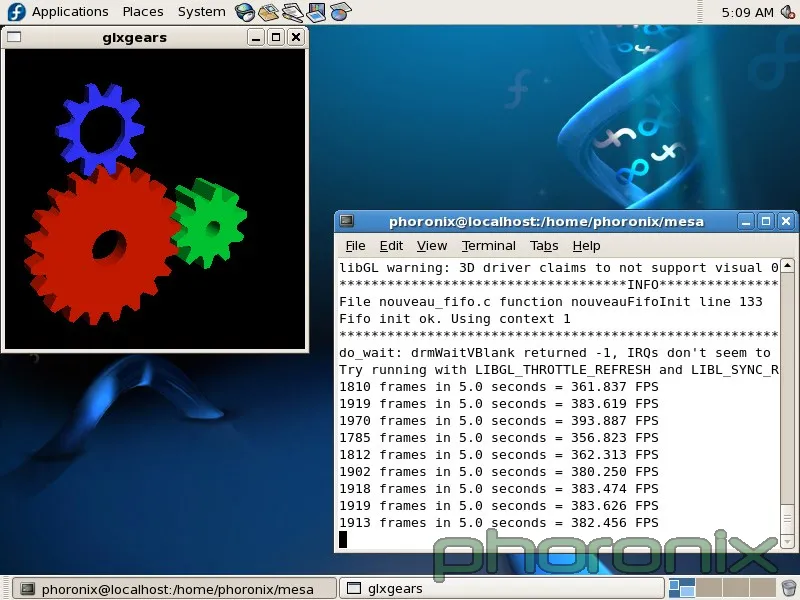
Task: Click the '362.313 FPS' terminal line
Action: 498,455
